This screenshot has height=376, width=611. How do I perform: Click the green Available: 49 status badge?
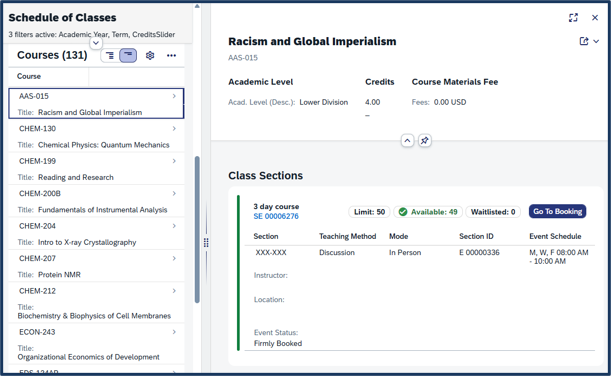(x=428, y=212)
